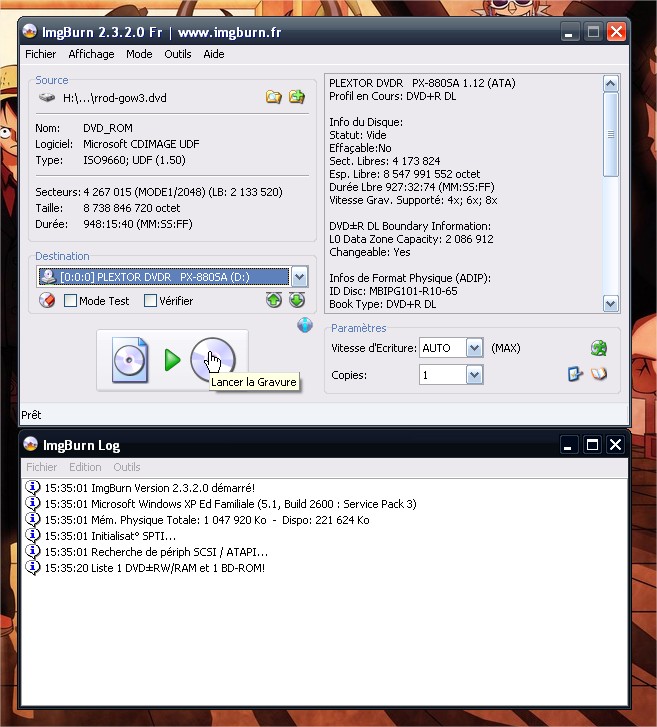Screen dimensions: 657x727
Task: Click the 'L0 Data Zone Capacity' line
Action: point(411,239)
